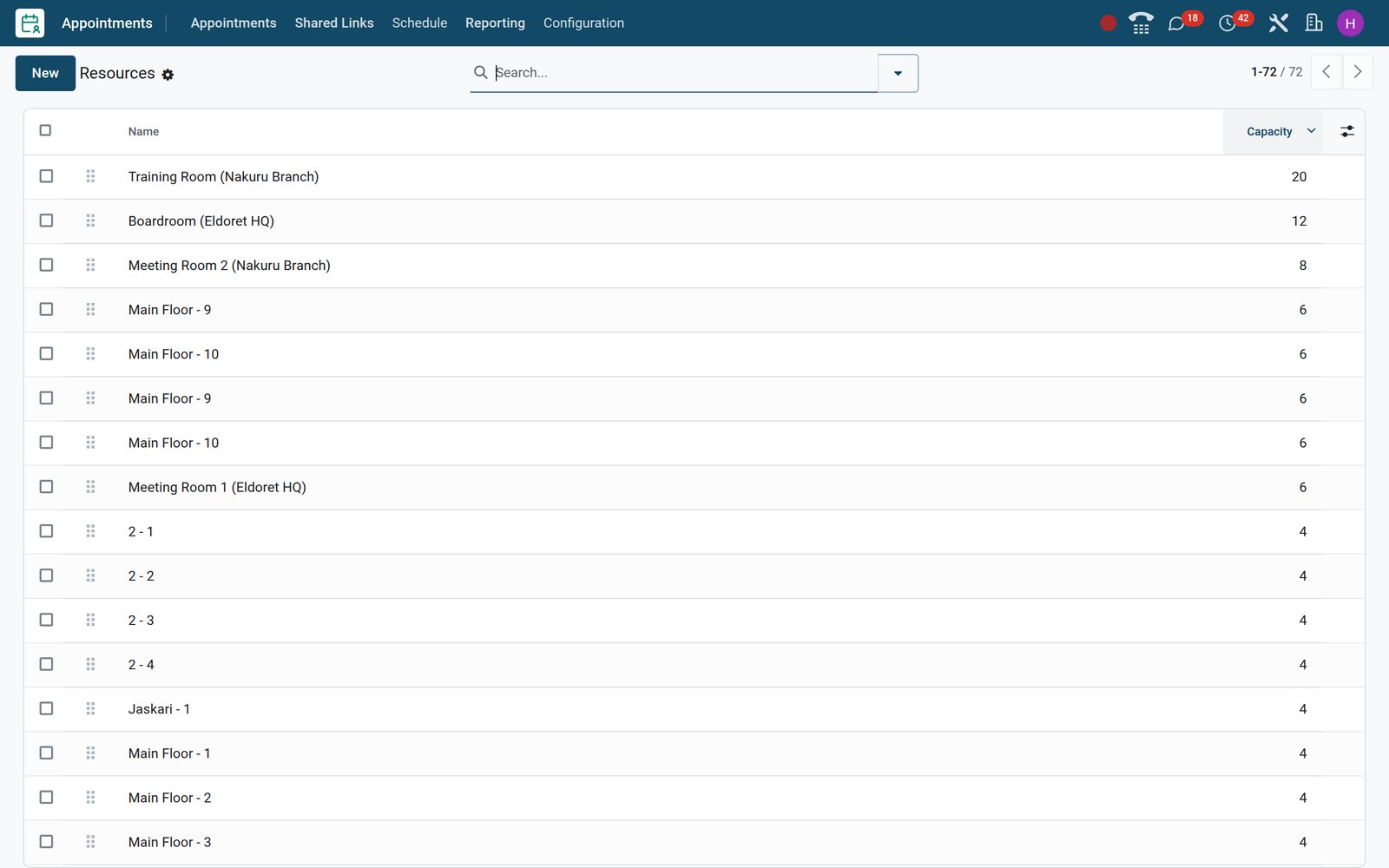Grab drag handle of Boardroom (Eldoret HQ)
This screenshot has width=1389, height=868.
tap(90, 220)
